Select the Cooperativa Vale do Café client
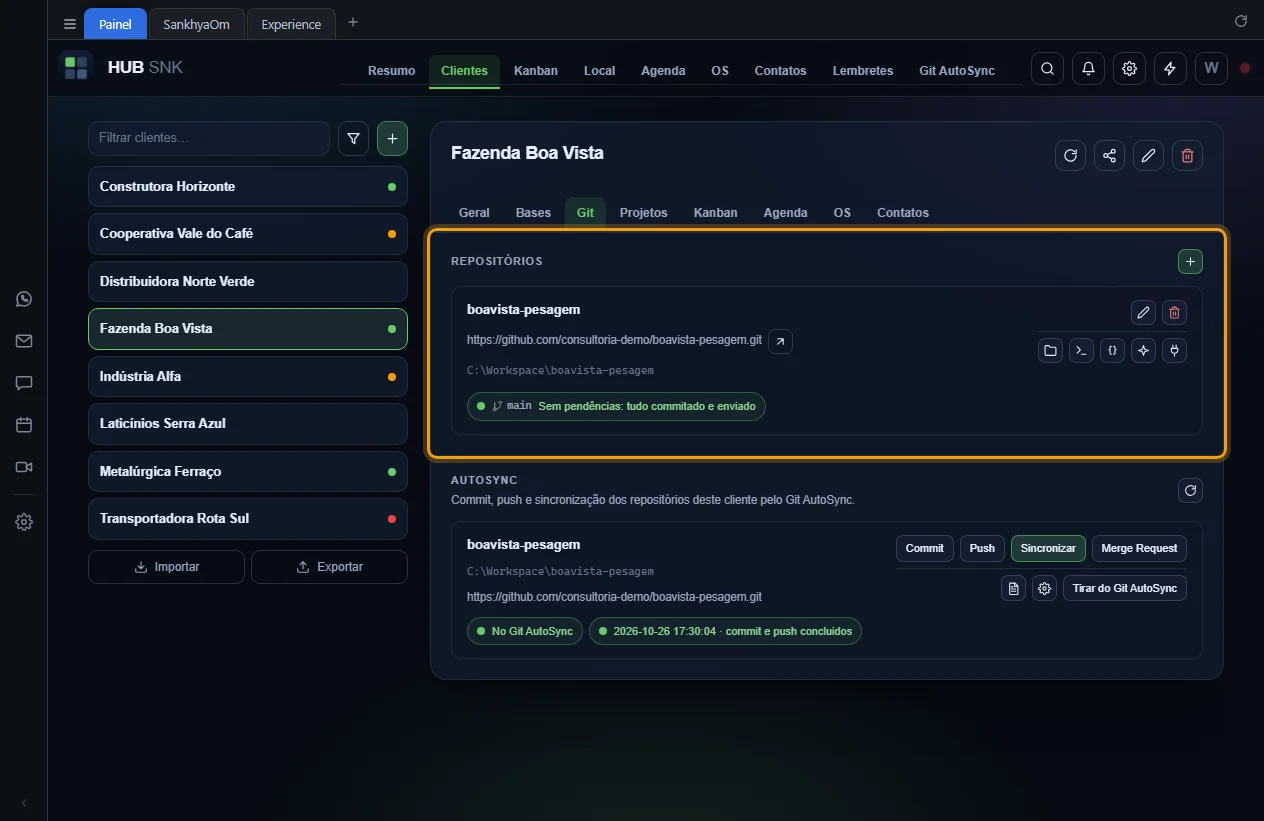The width and height of the screenshot is (1264, 821). [x=248, y=234]
